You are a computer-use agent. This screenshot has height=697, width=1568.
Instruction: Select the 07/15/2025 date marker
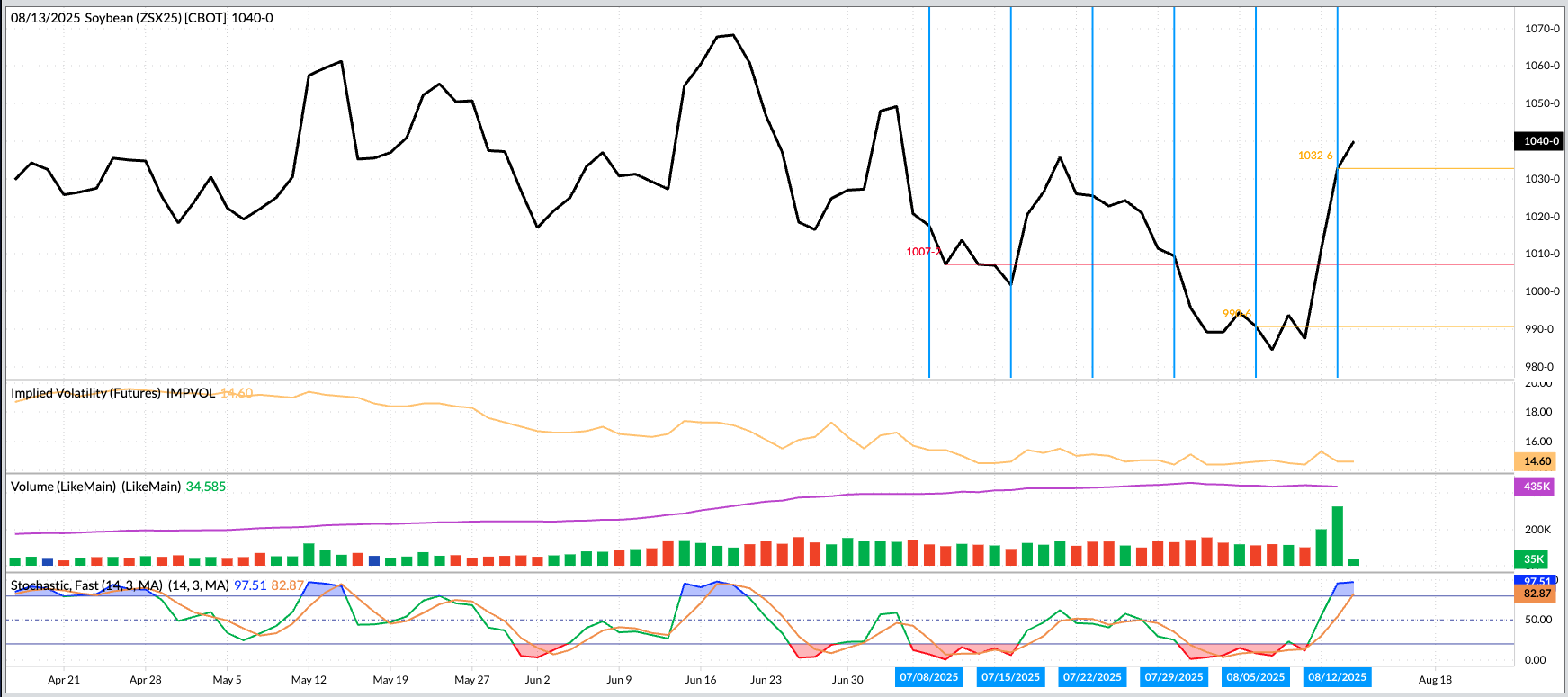(1010, 677)
